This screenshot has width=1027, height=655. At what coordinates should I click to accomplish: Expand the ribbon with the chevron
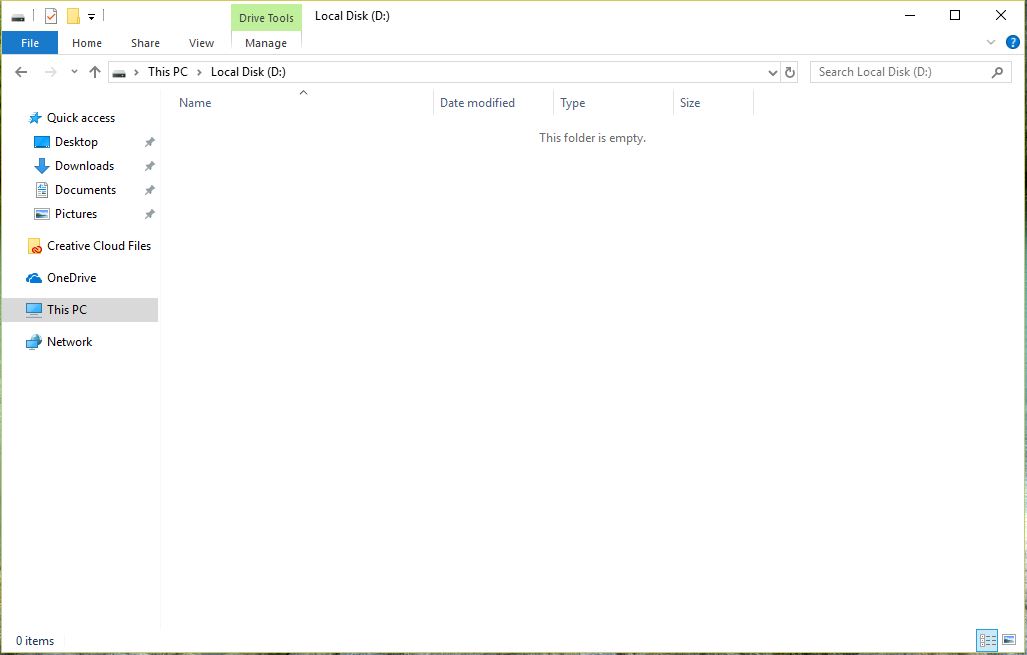coord(991,42)
